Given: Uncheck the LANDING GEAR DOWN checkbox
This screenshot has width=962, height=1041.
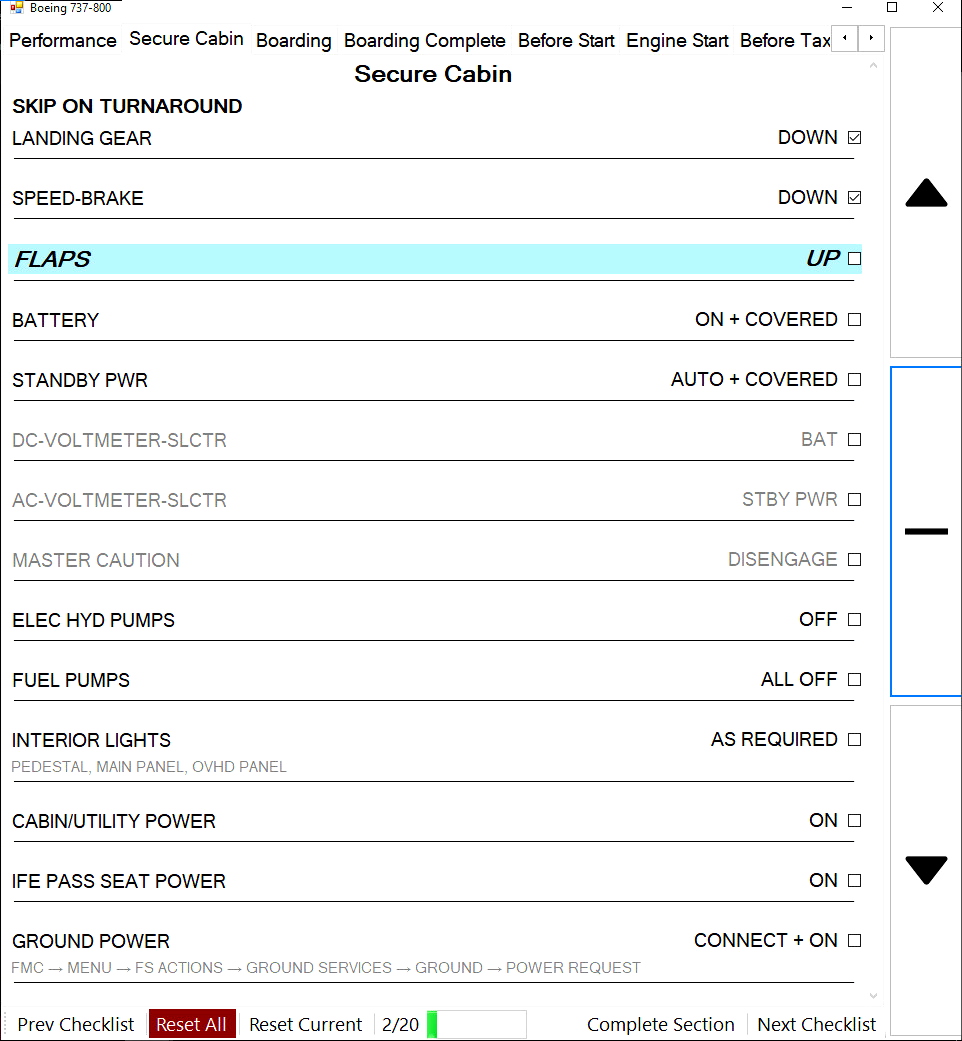Looking at the screenshot, I should pos(853,137).
